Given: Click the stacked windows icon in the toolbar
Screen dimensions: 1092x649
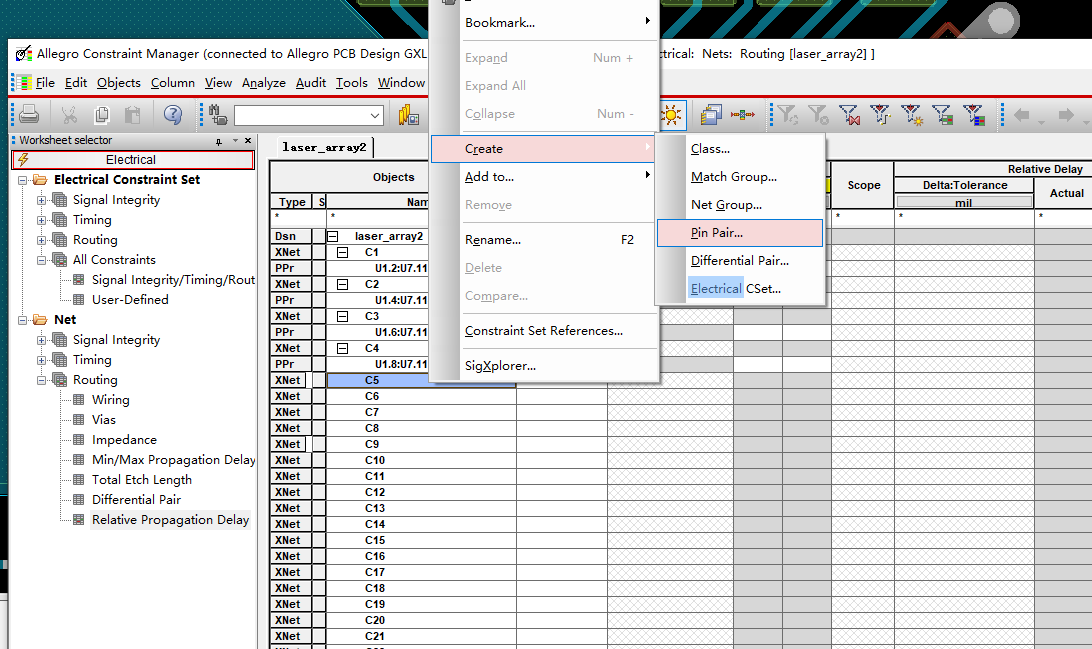Looking at the screenshot, I should coord(711,115).
